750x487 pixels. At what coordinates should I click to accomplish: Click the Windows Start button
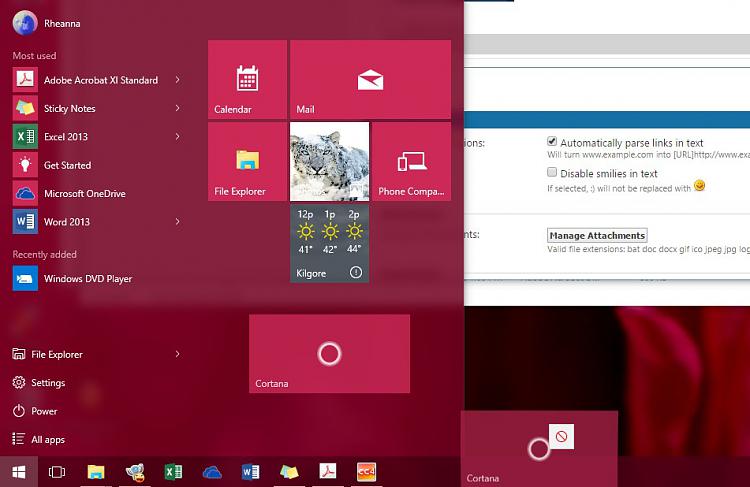pos(19,472)
